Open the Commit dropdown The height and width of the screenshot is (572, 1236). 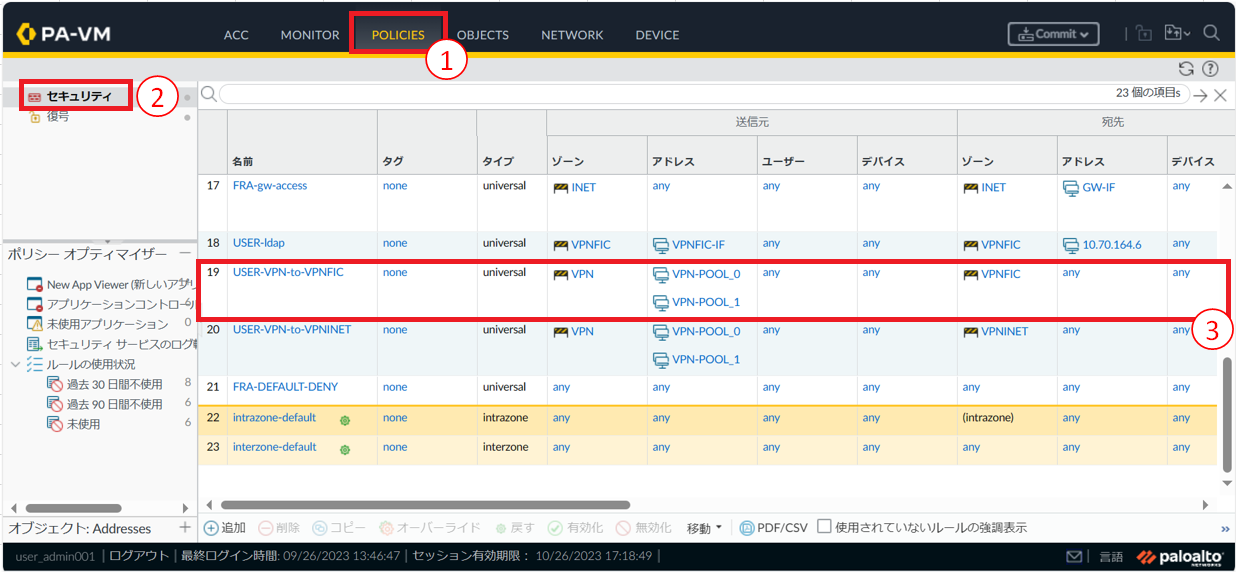point(1053,34)
